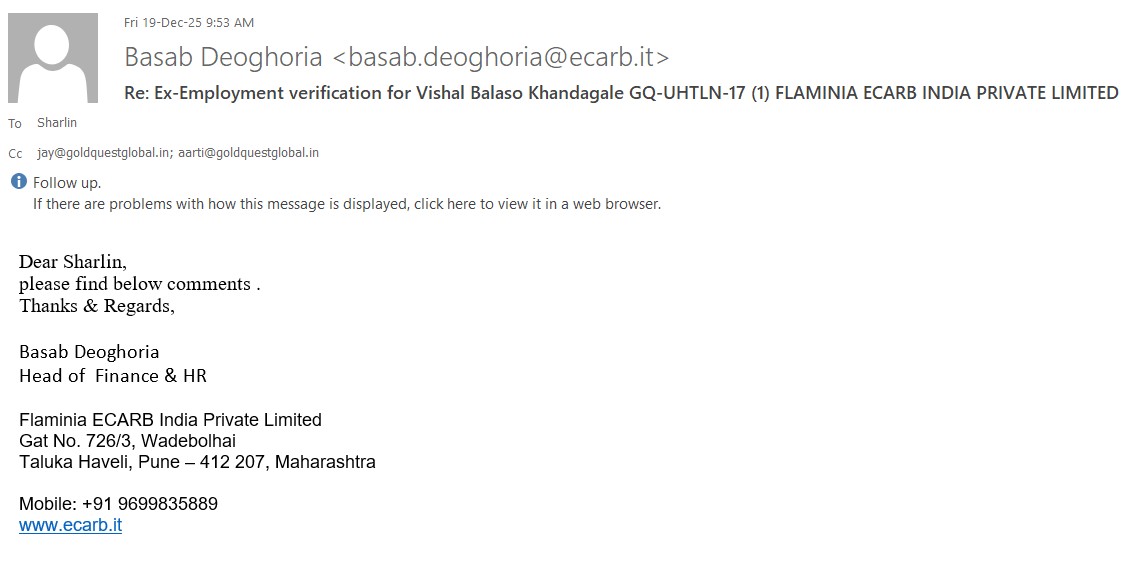Image resolution: width=1130 pixels, height=562 pixels.
Task: Click the Follow up flag text
Action: click(67, 183)
